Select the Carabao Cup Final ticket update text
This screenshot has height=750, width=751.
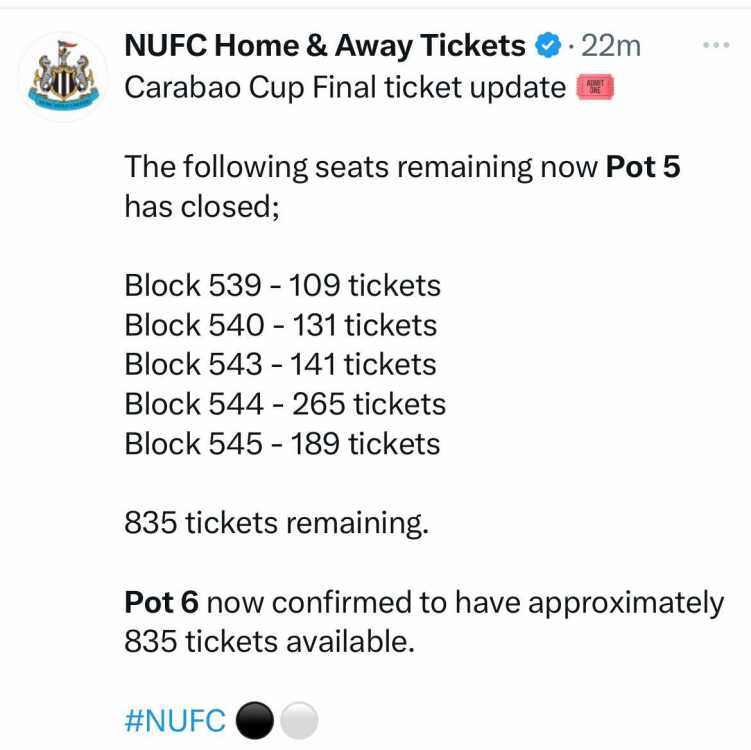345,88
